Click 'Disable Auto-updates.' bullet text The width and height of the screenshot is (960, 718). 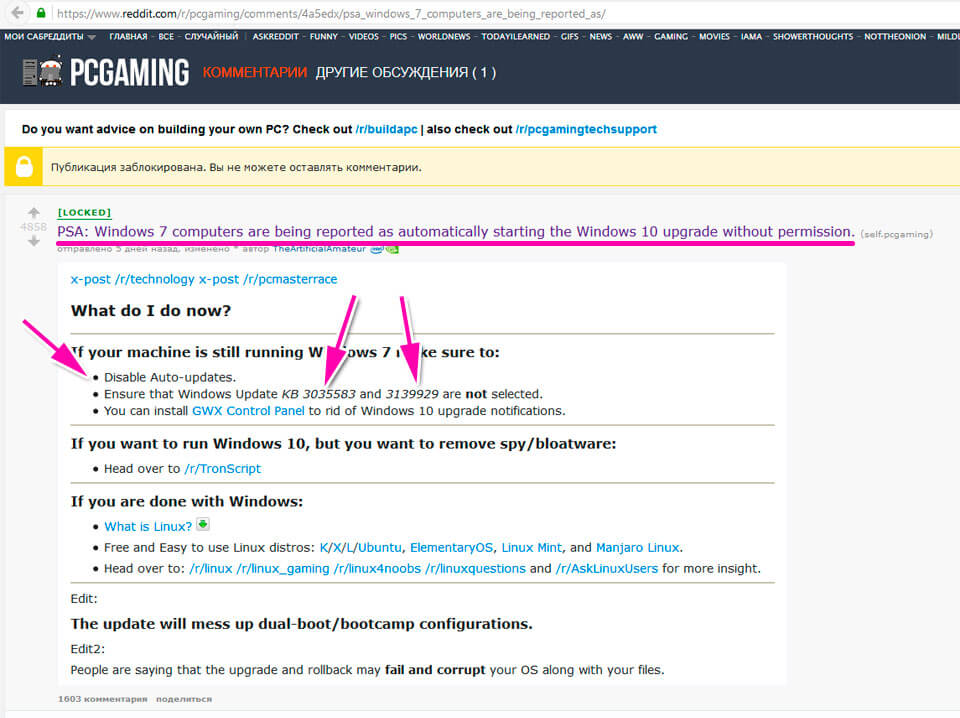[x=170, y=377]
